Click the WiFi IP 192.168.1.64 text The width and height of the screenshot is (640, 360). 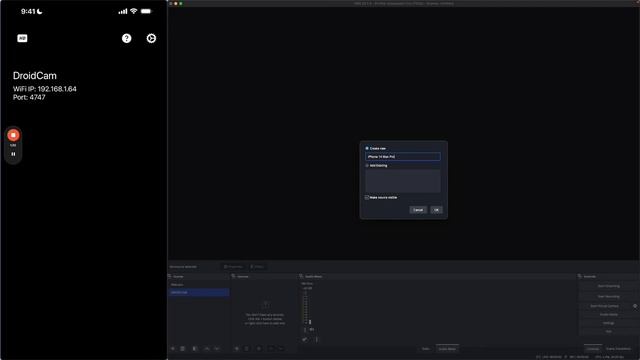pyautogui.click(x=44, y=89)
